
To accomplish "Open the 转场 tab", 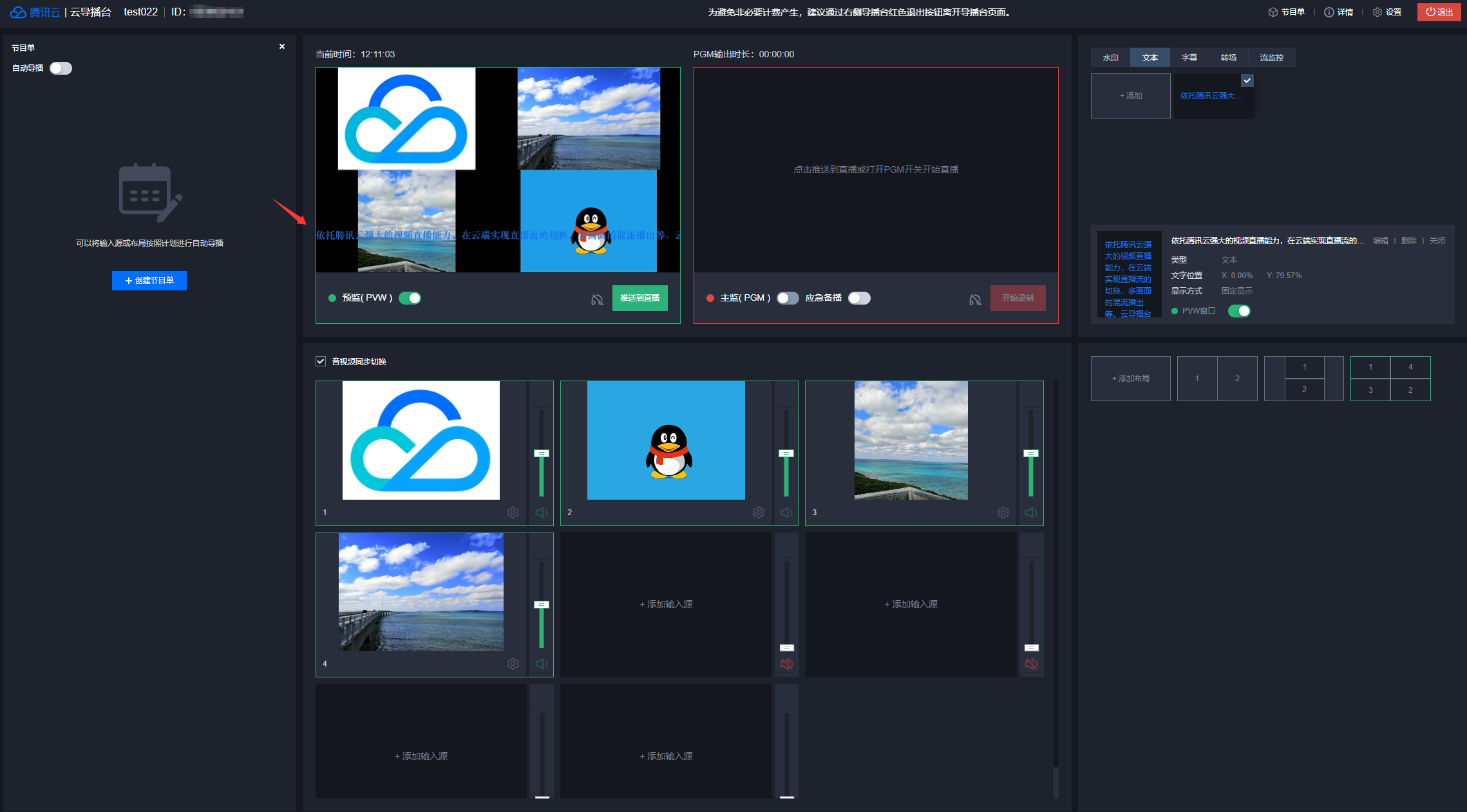I will click(1228, 58).
